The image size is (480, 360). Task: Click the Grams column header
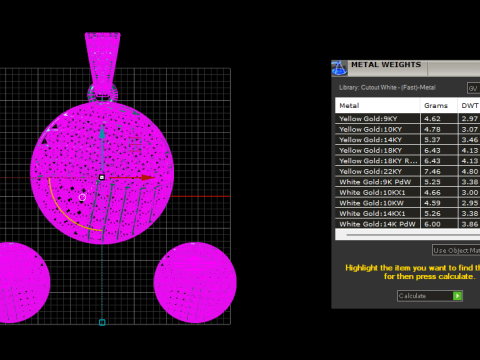439,105
